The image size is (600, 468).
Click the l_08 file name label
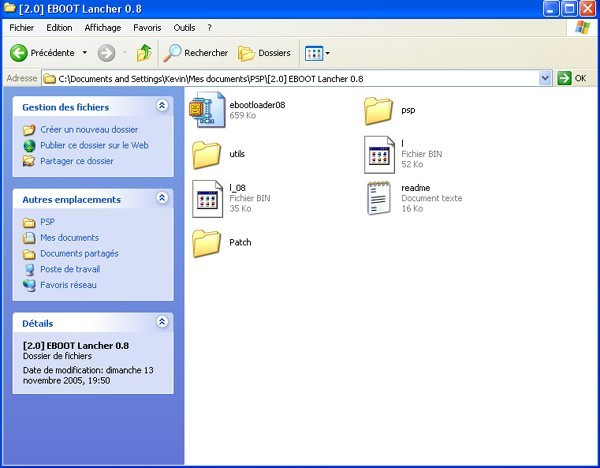(237, 188)
